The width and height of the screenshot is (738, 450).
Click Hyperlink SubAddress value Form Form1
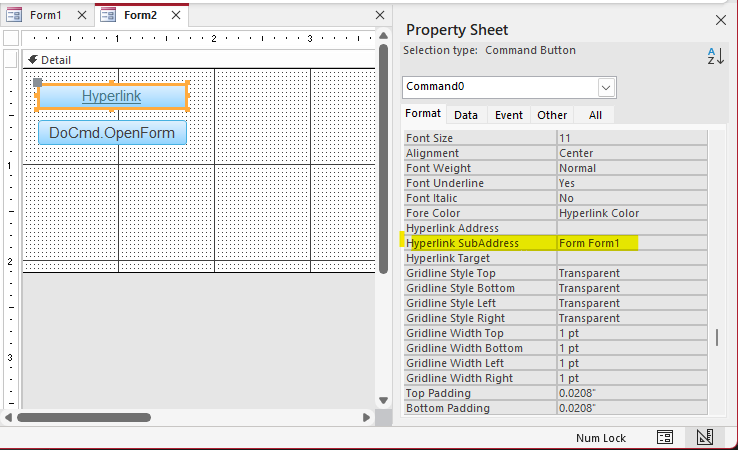pyautogui.click(x=632, y=243)
